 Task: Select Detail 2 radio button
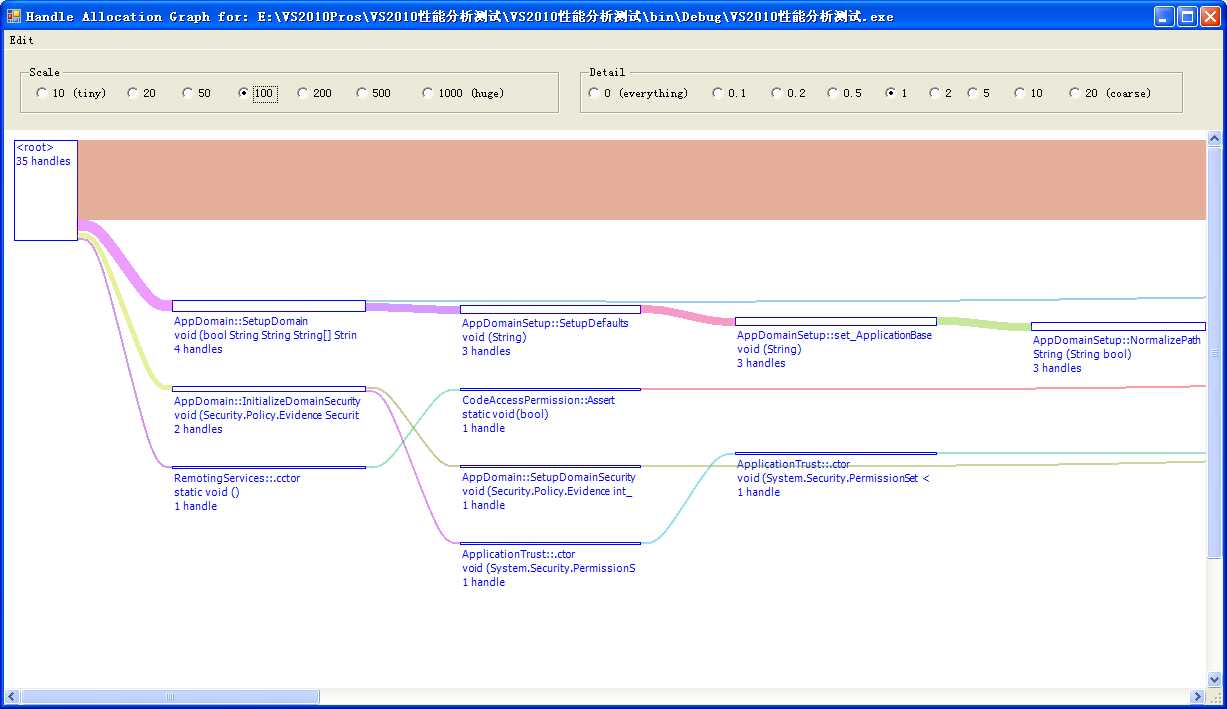[940, 93]
